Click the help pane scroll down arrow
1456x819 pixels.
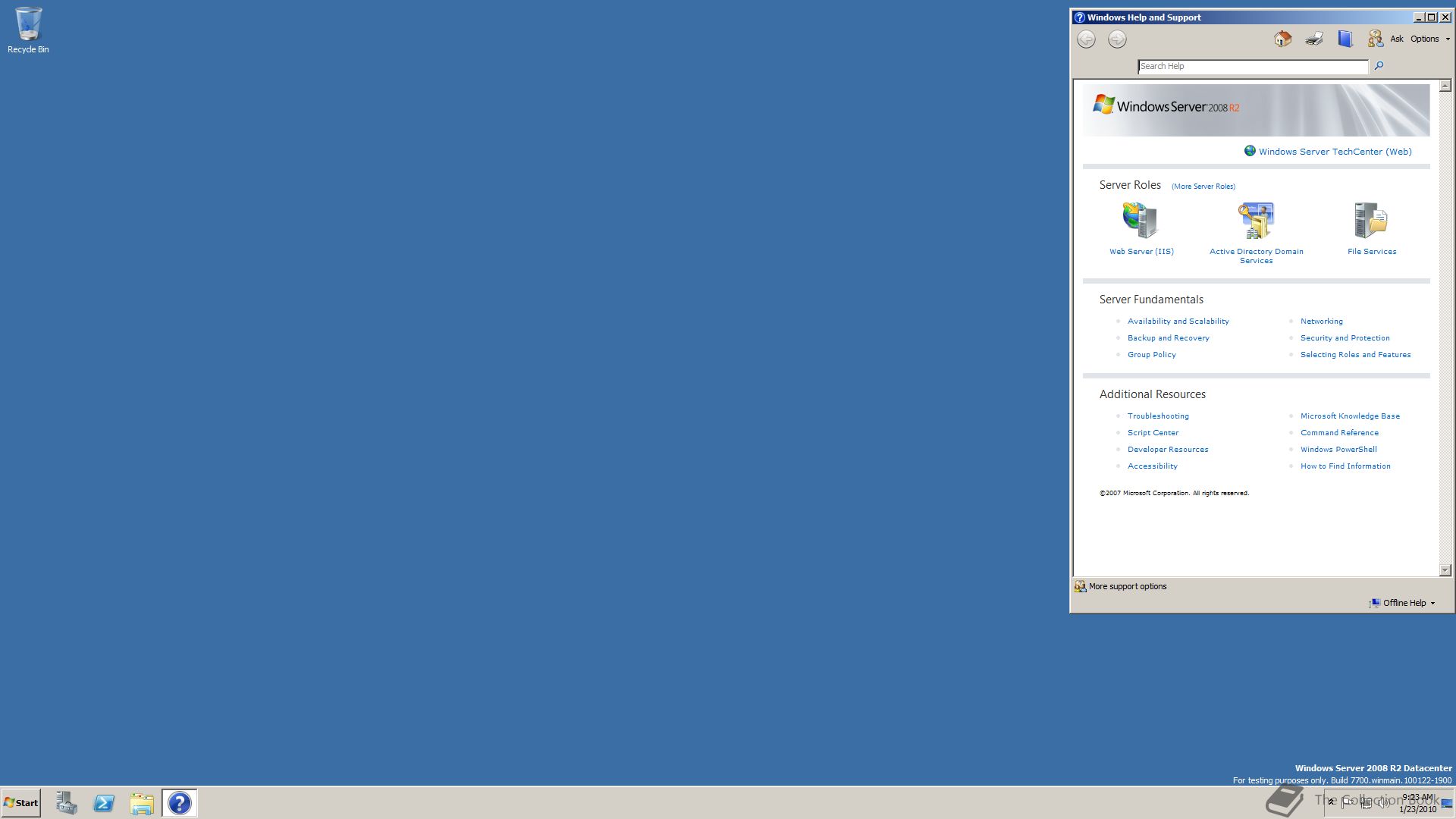1445,570
